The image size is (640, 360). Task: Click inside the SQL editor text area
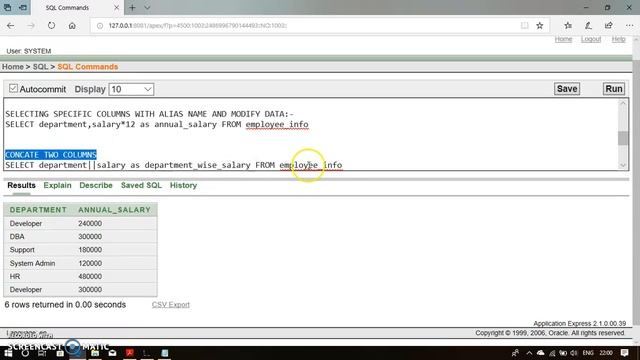[x=311, y=134]
